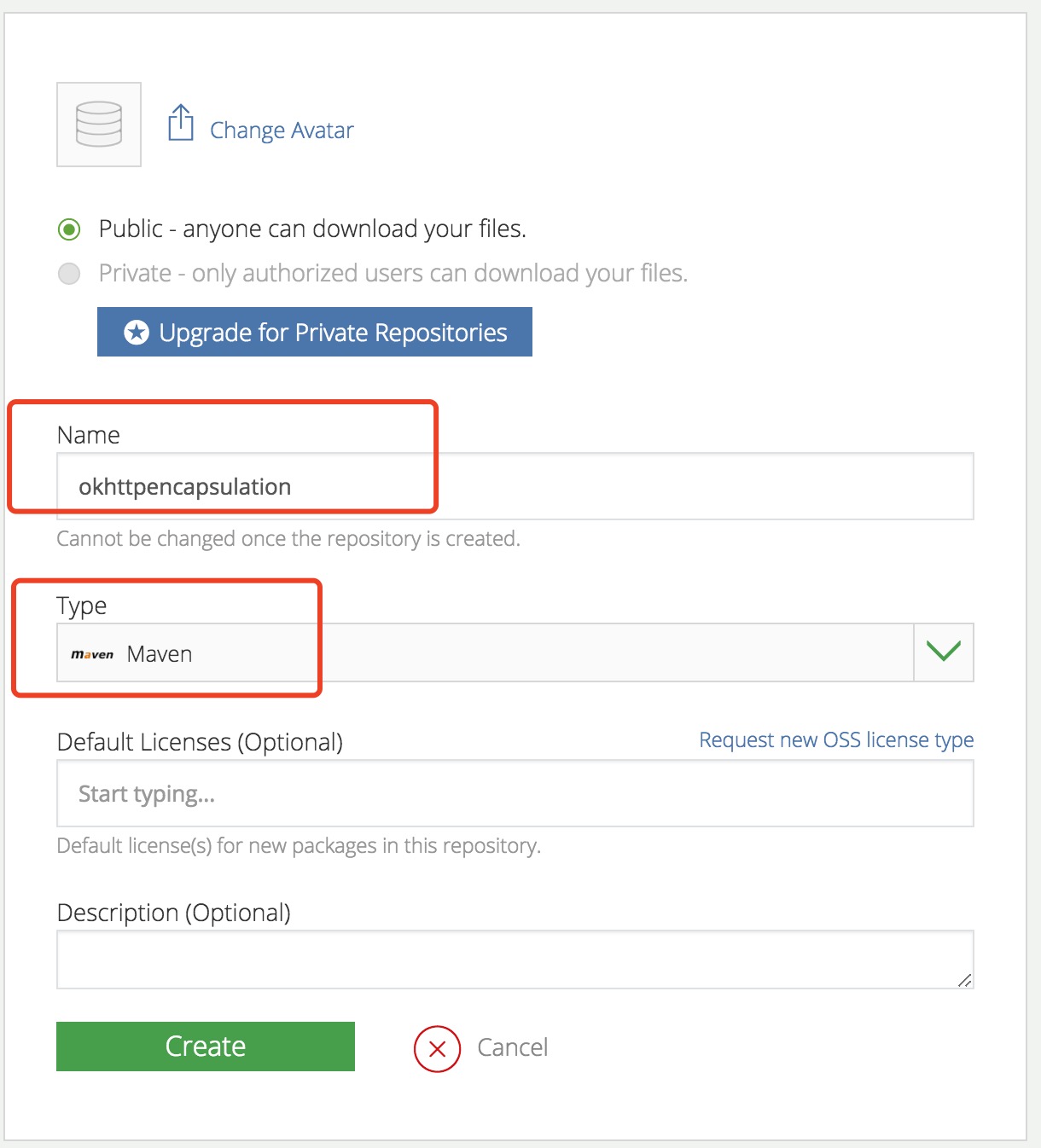The height and width of the screenshot is (1148, 1041).
Task: Click the resize handle of Description box
Action: tap(964, 980)
